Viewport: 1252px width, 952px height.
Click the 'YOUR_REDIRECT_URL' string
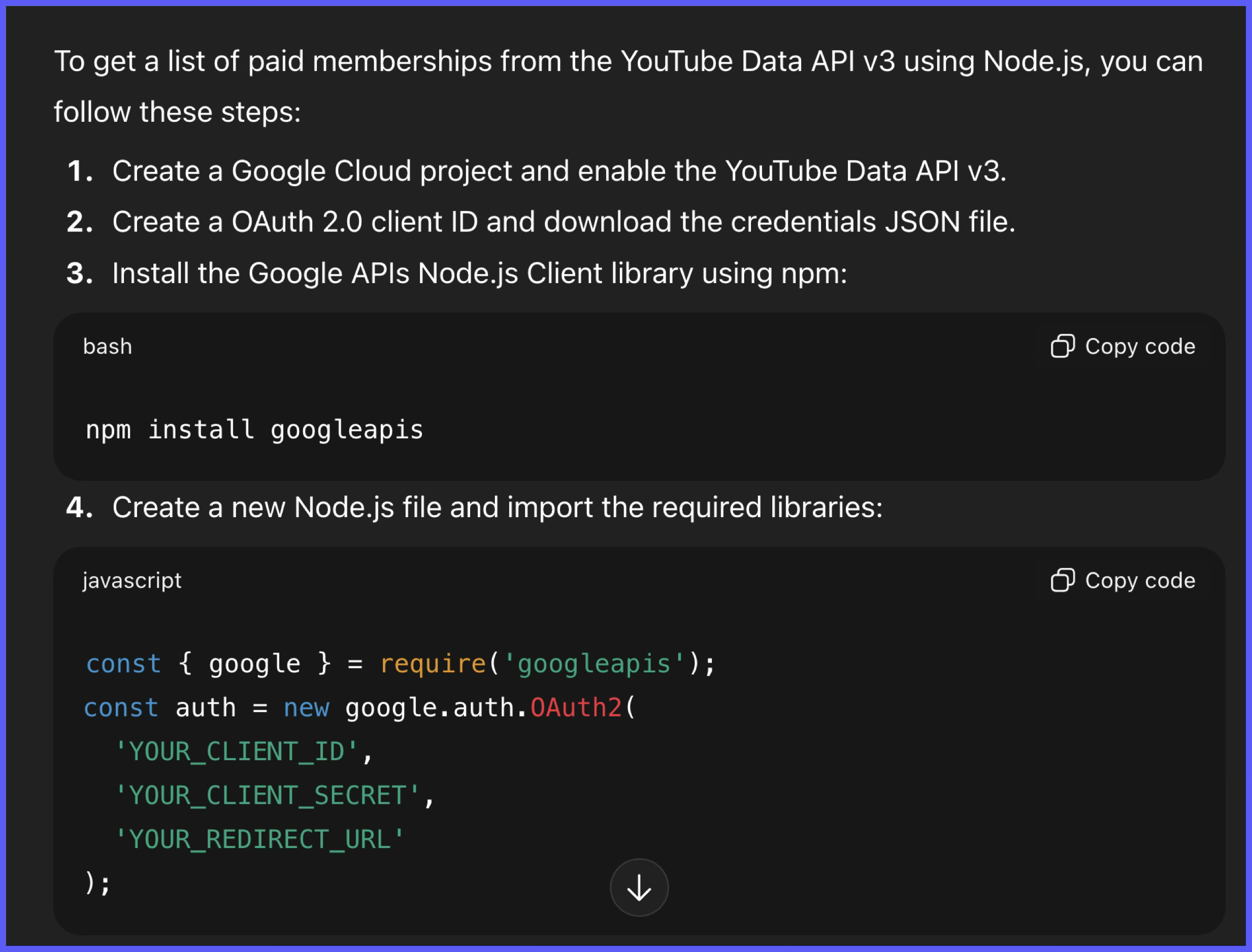click(x=260, y=839)
